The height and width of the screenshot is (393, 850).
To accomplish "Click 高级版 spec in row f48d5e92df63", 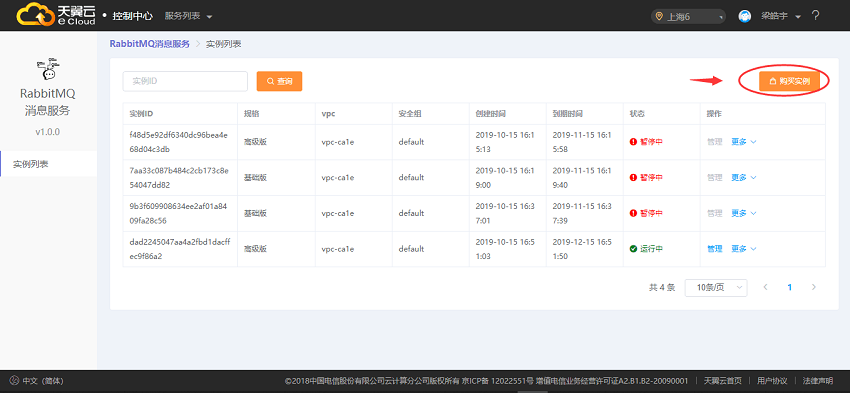I will pos(255,142).
